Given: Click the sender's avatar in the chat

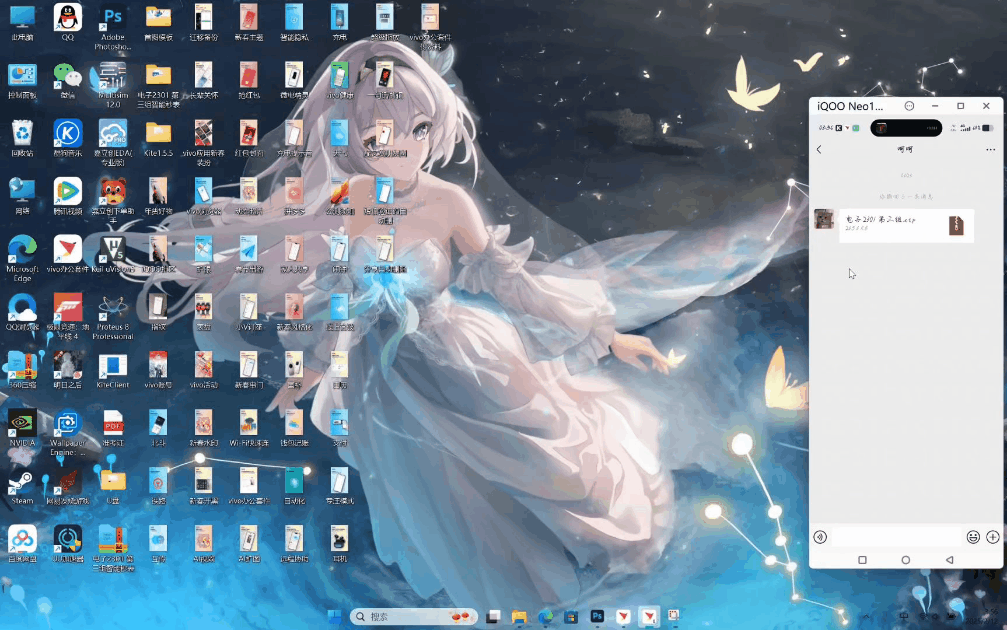Looking at the screenshot, I should (824, 219).
